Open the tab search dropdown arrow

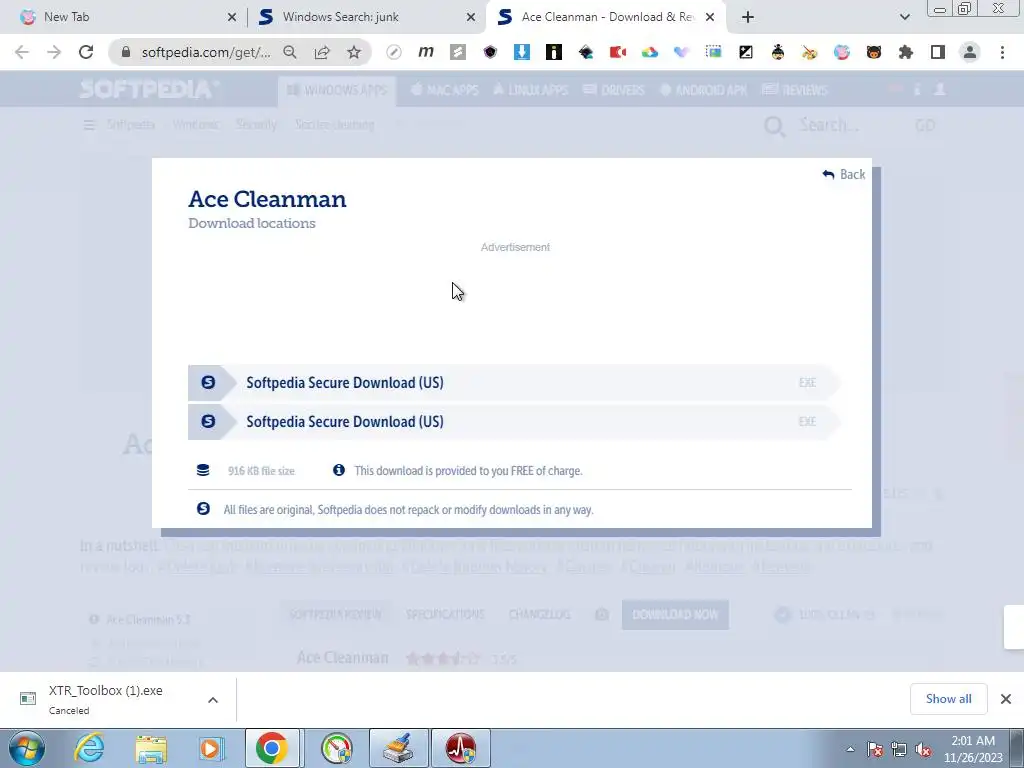tap(904, 18)
